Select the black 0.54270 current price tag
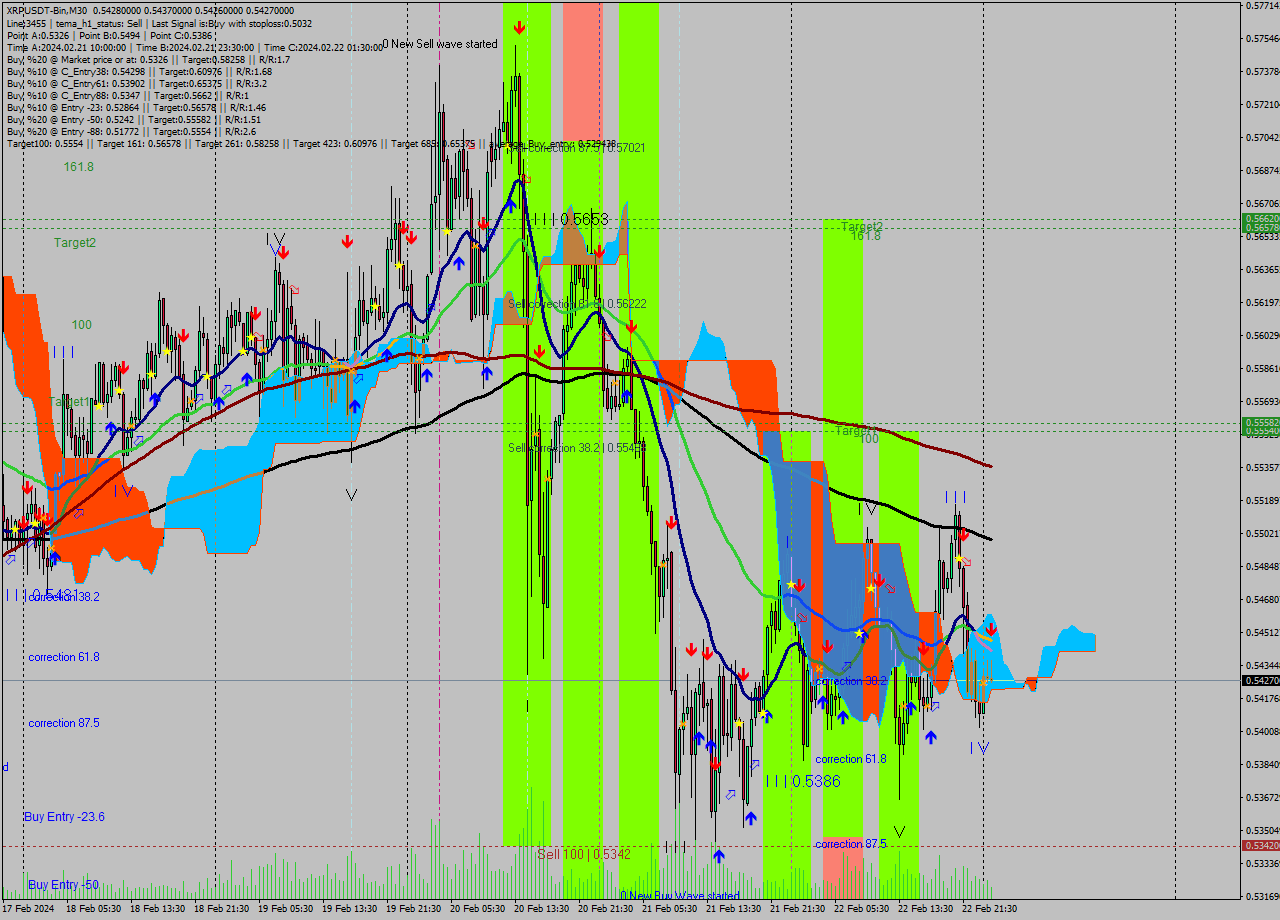Screen dimensions: 1280x920 pos(1261,680)
